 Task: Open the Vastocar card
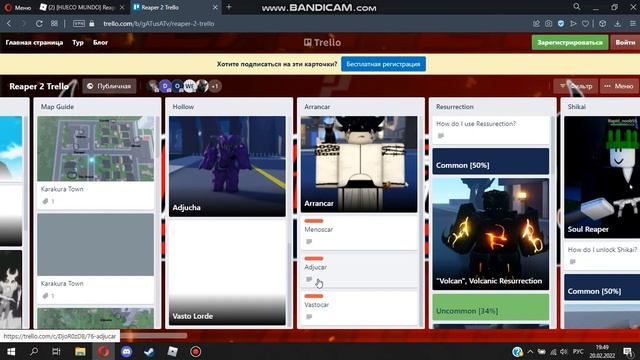359,308
